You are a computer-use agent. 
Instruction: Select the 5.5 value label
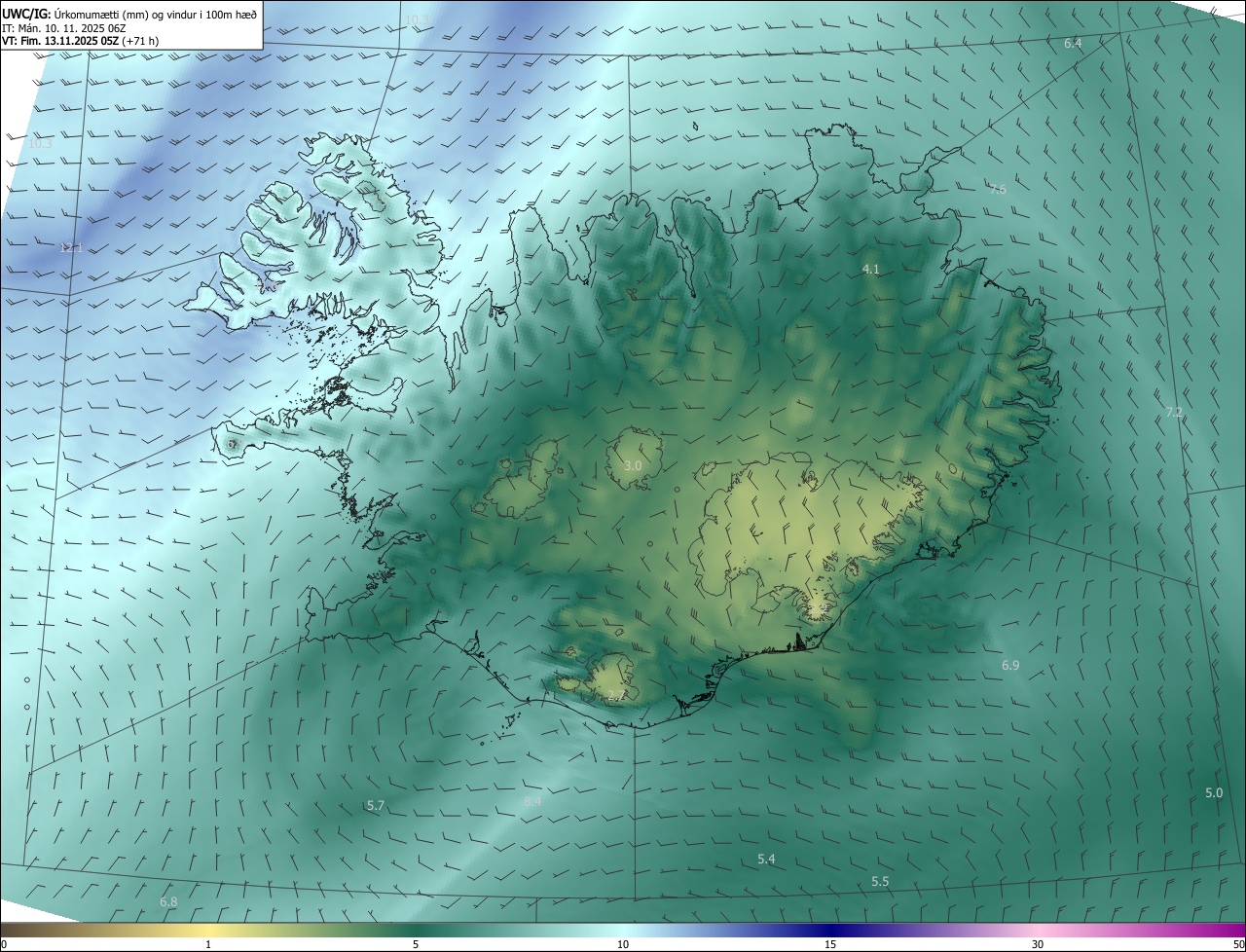[880, 881]
